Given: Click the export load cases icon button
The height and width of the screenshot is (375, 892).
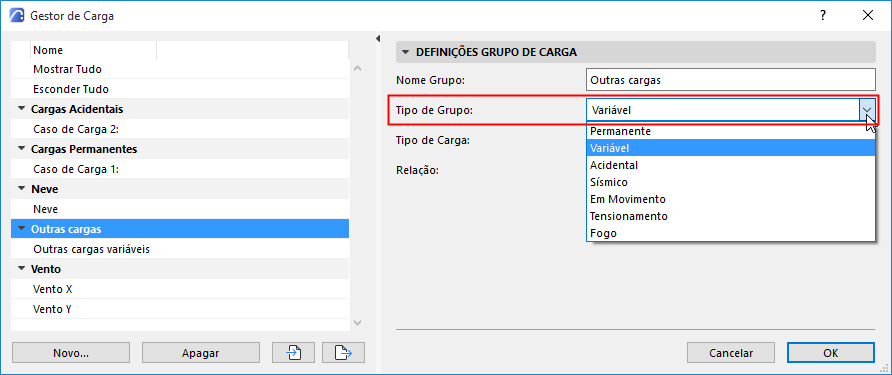Looking at the screenshot, I should [x=343, y=353].
